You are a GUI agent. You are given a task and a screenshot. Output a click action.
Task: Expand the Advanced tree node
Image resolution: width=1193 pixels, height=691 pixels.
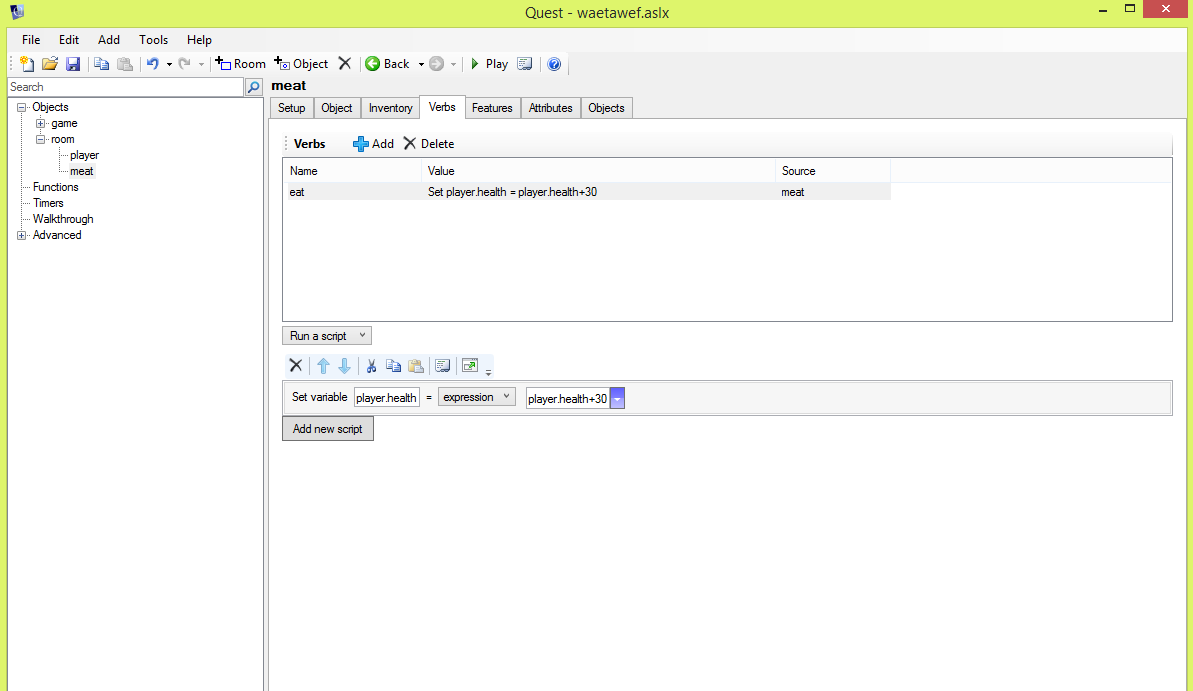coord(22,236)
